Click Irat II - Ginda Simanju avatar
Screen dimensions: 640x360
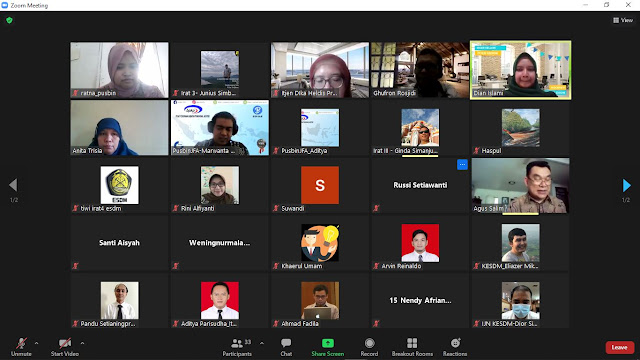pyautogui.click(x=420, y=127)
